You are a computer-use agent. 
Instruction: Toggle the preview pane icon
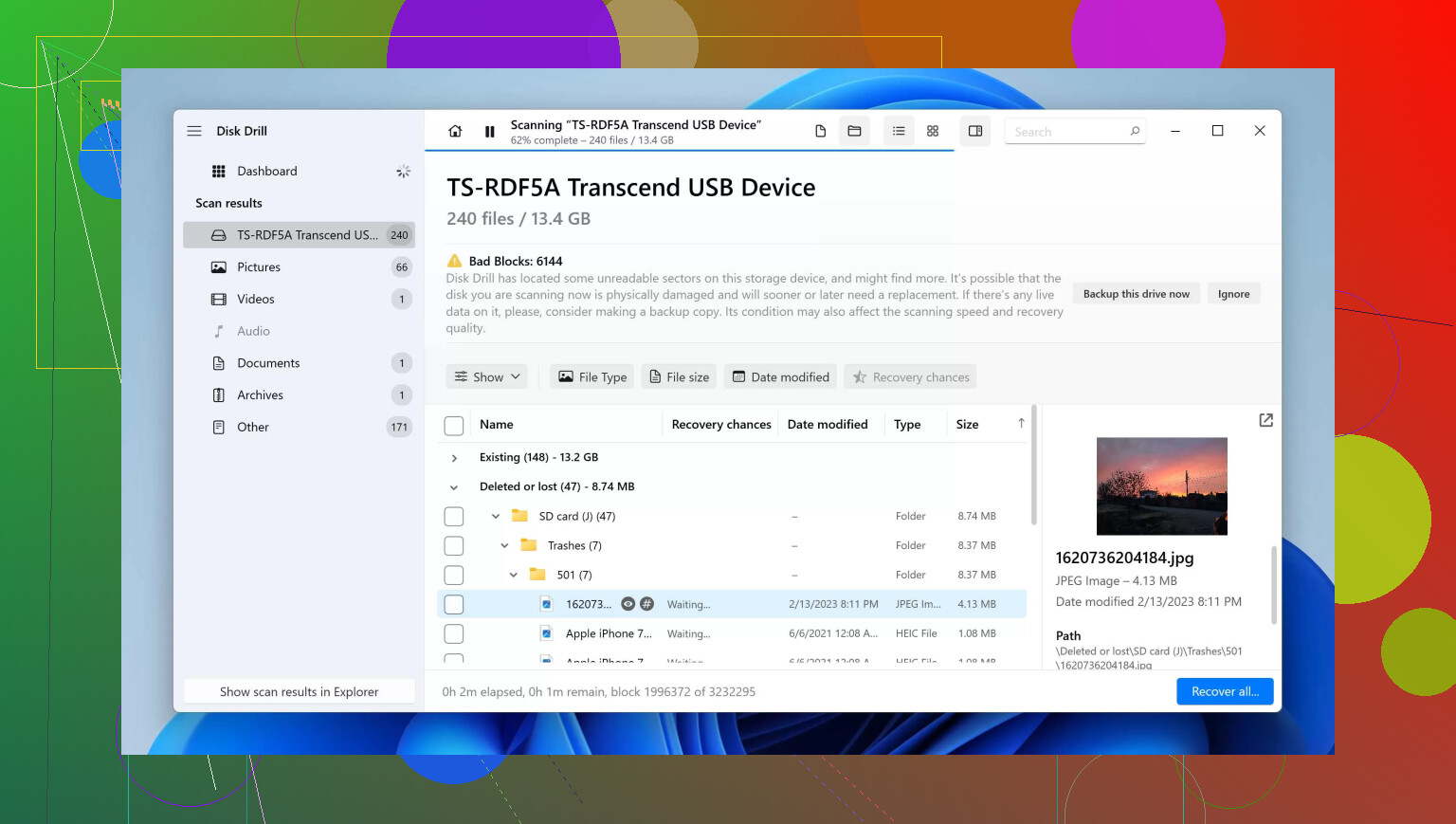click(975, 132)
